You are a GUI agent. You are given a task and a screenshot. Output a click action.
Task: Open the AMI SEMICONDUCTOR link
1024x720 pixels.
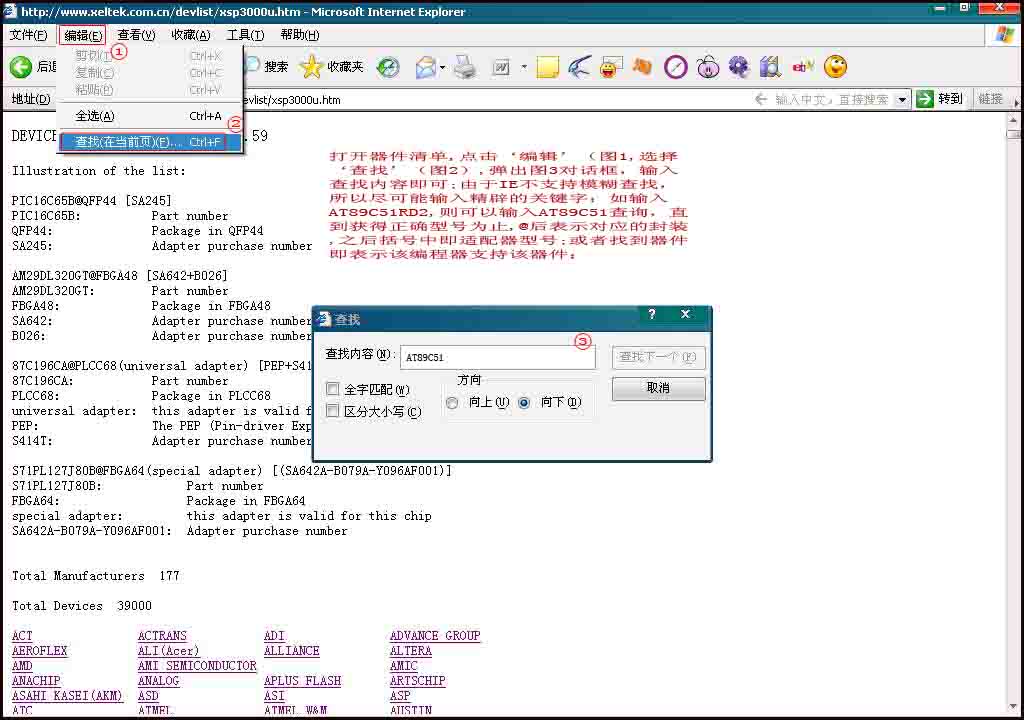pyautogui.click(x=197, y=666)
